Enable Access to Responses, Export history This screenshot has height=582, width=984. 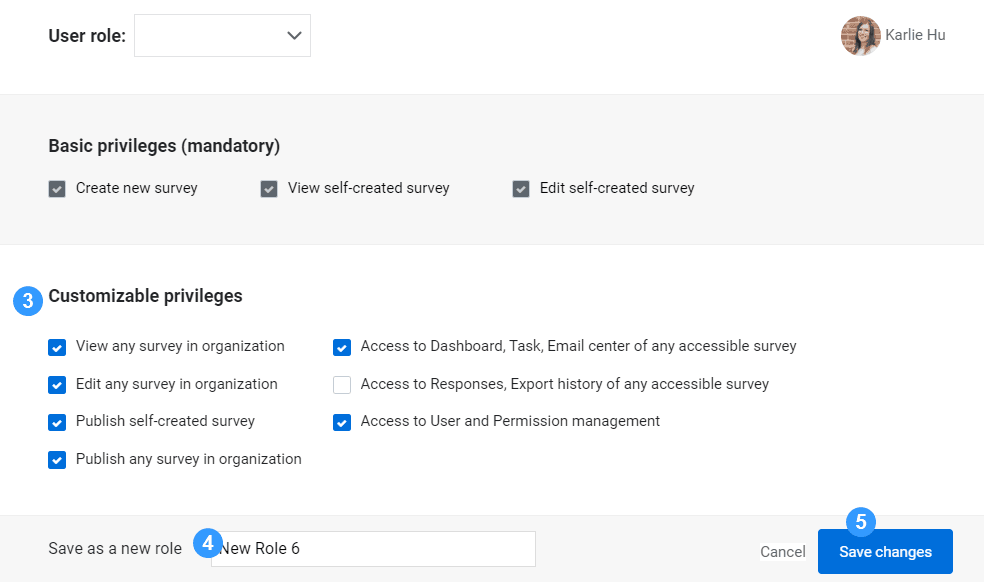pyautogui.click(x=342, y=385)
